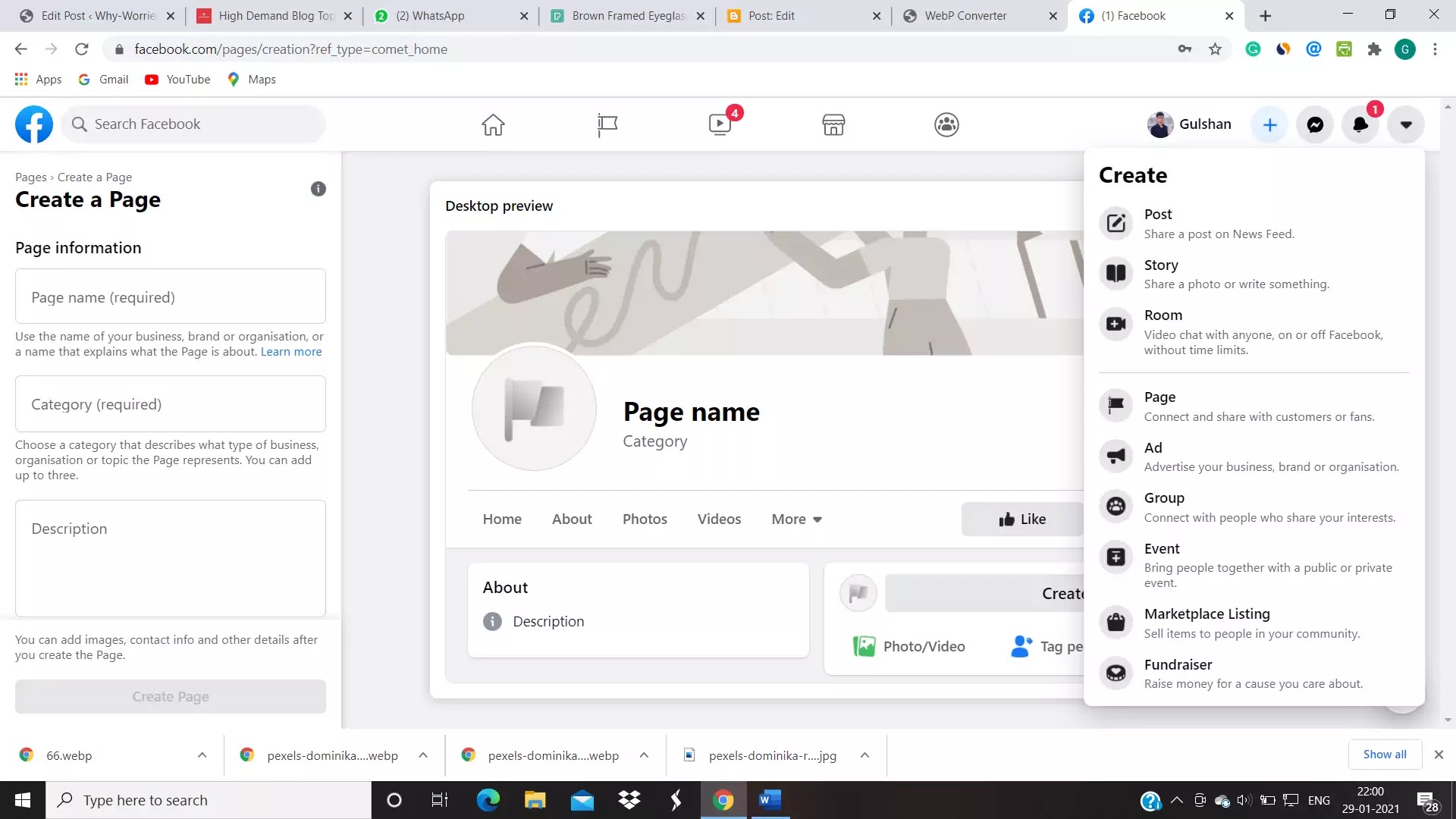This screenshot has width=1456, height=819.
Task: Open the Apps bookmark shortcut
Action: tap(38, 80)
